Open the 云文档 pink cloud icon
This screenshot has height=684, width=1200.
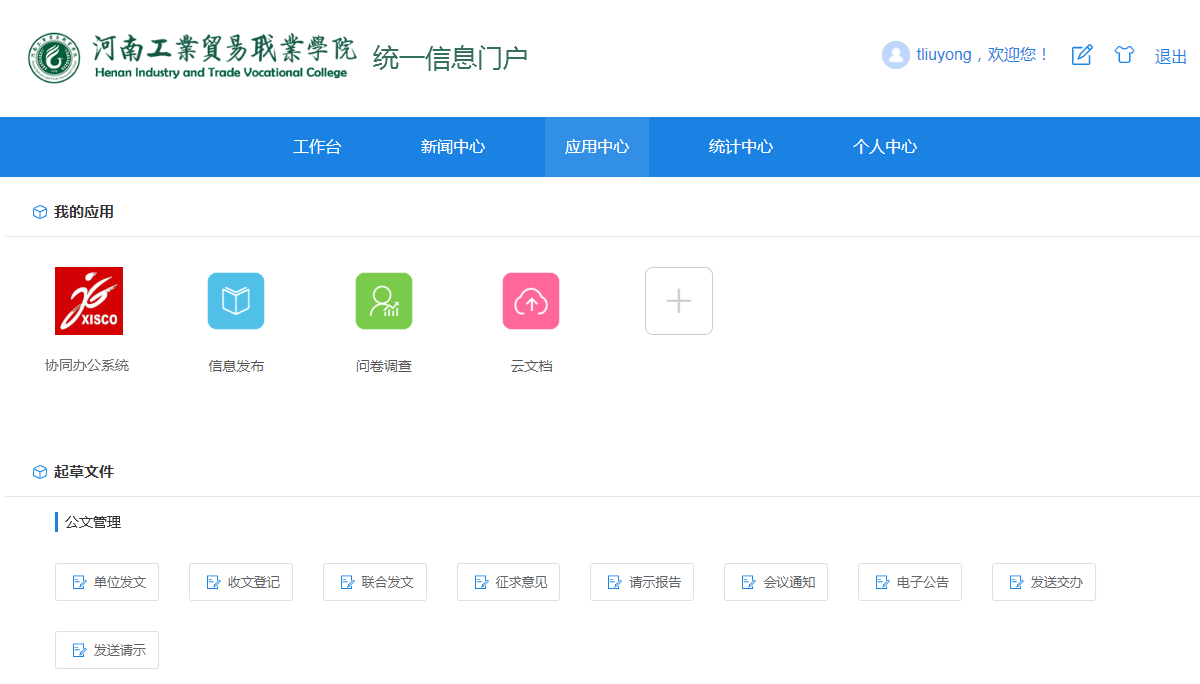point(531,301)
